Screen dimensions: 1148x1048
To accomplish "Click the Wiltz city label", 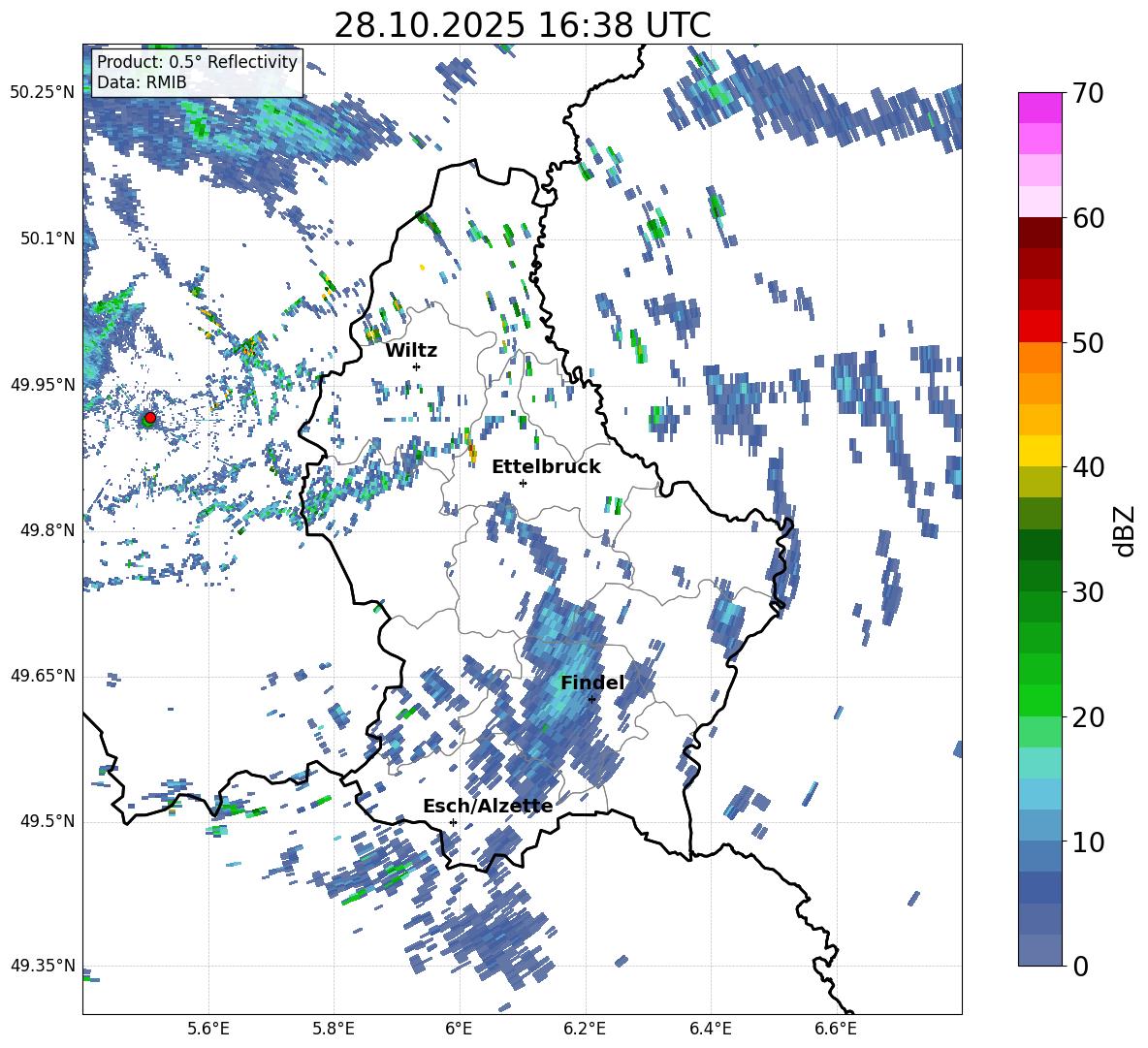I will click(x=411, y=351).
